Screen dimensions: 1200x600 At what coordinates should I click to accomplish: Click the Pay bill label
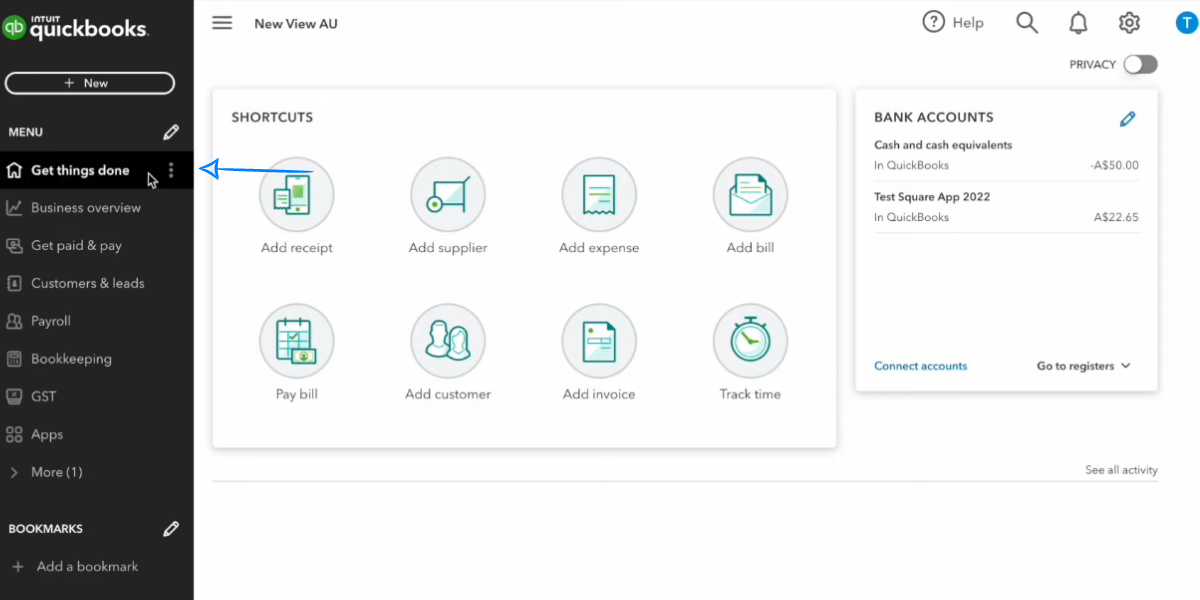(x=297, y=394)
